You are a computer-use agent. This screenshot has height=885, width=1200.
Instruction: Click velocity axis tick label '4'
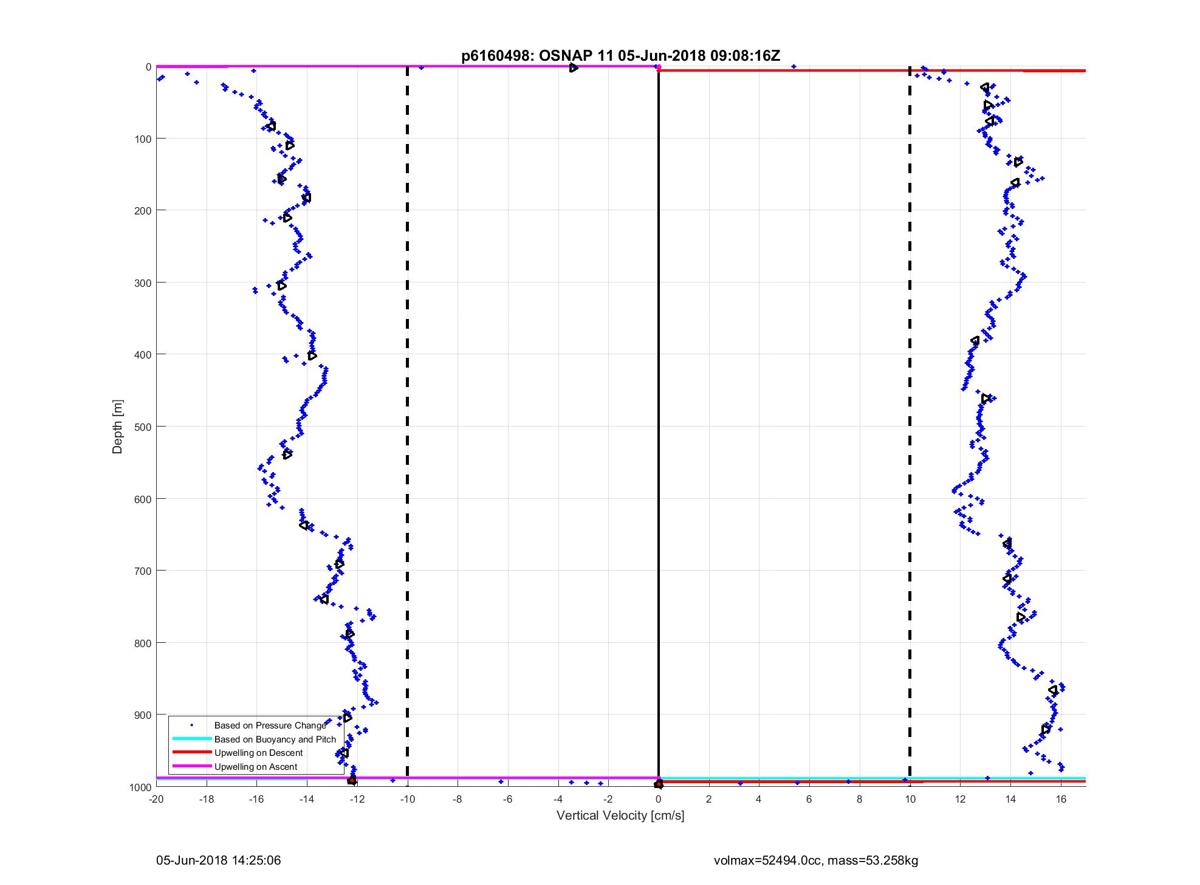759,799
